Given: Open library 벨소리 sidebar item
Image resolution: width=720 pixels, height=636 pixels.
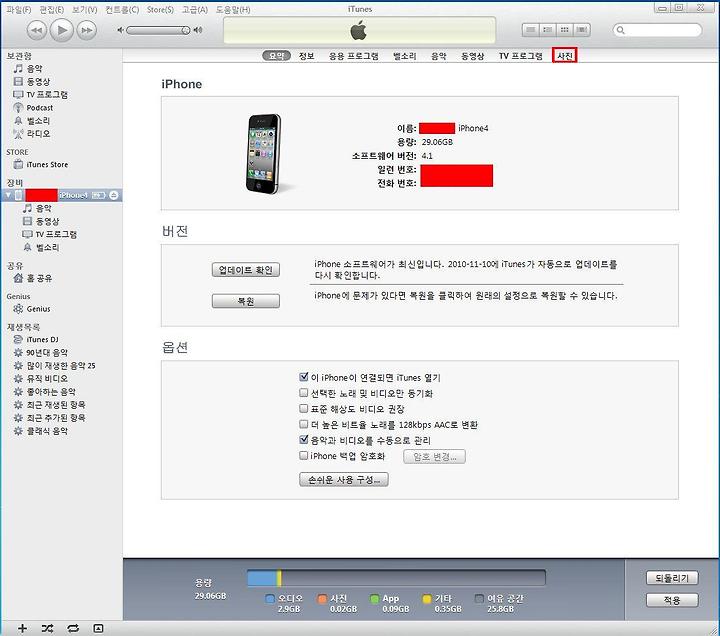Looking at the screenshot, I should coord(38,120).
